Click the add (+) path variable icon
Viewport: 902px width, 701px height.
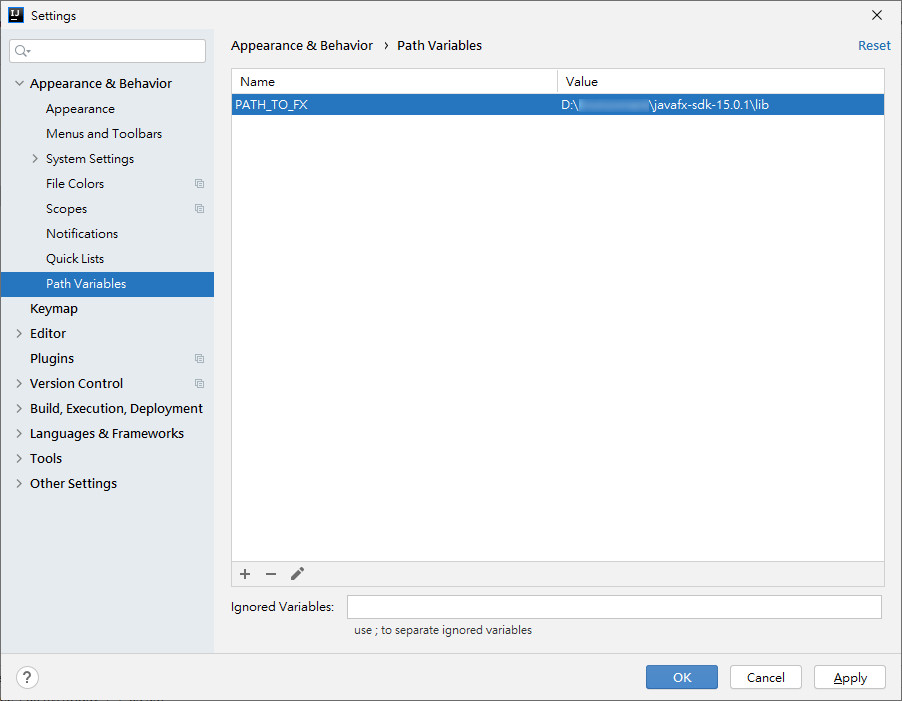point(245,574)
